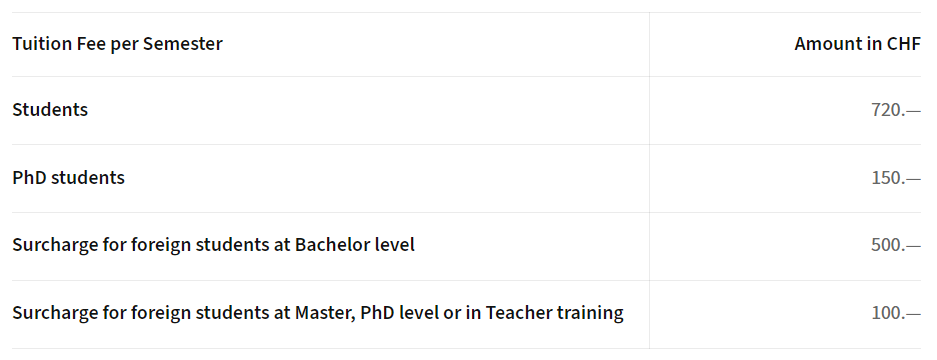Click the words 'Teacher training' in last row
The width and height of the screenshot is (937, 360).
pos(555,313)
